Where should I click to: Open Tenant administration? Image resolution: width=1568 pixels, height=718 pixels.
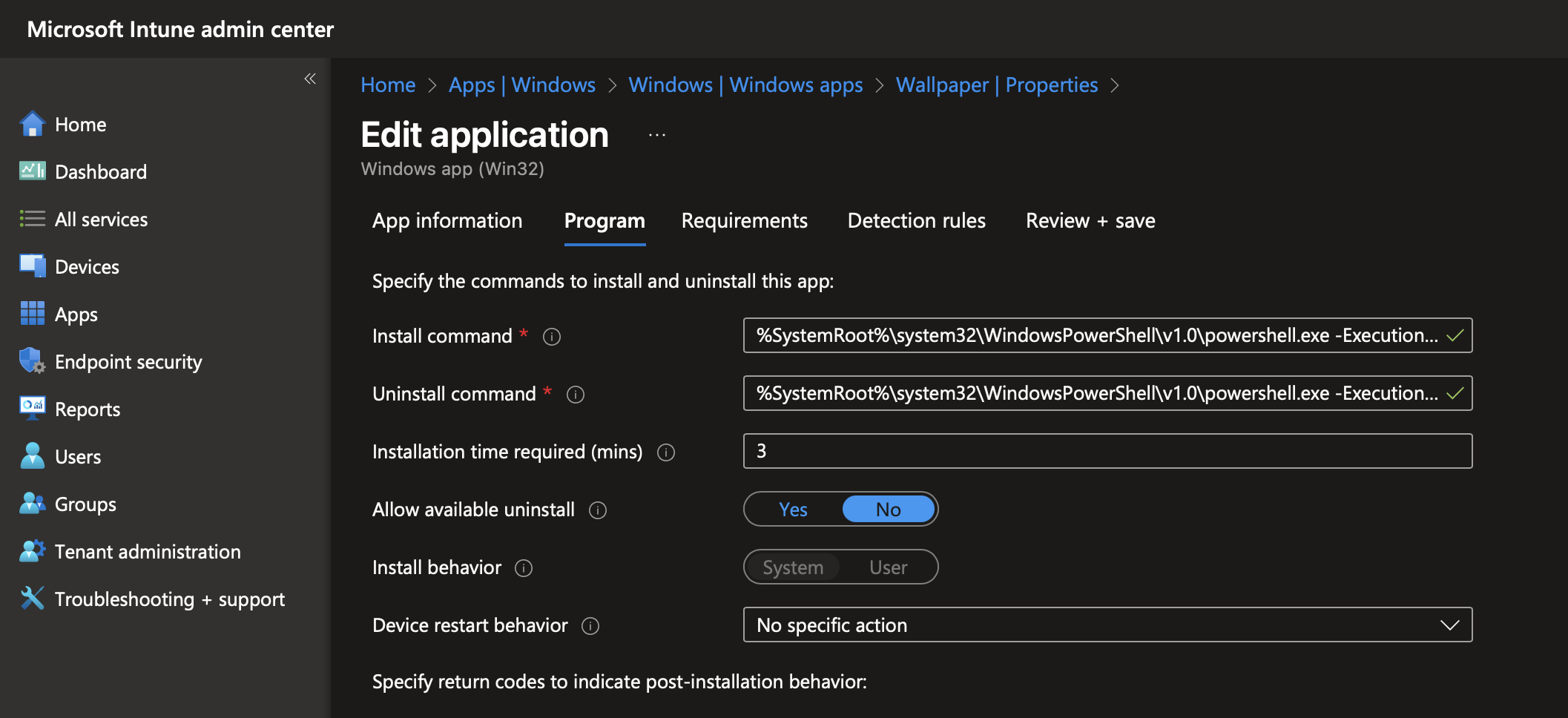click(148, 552)
